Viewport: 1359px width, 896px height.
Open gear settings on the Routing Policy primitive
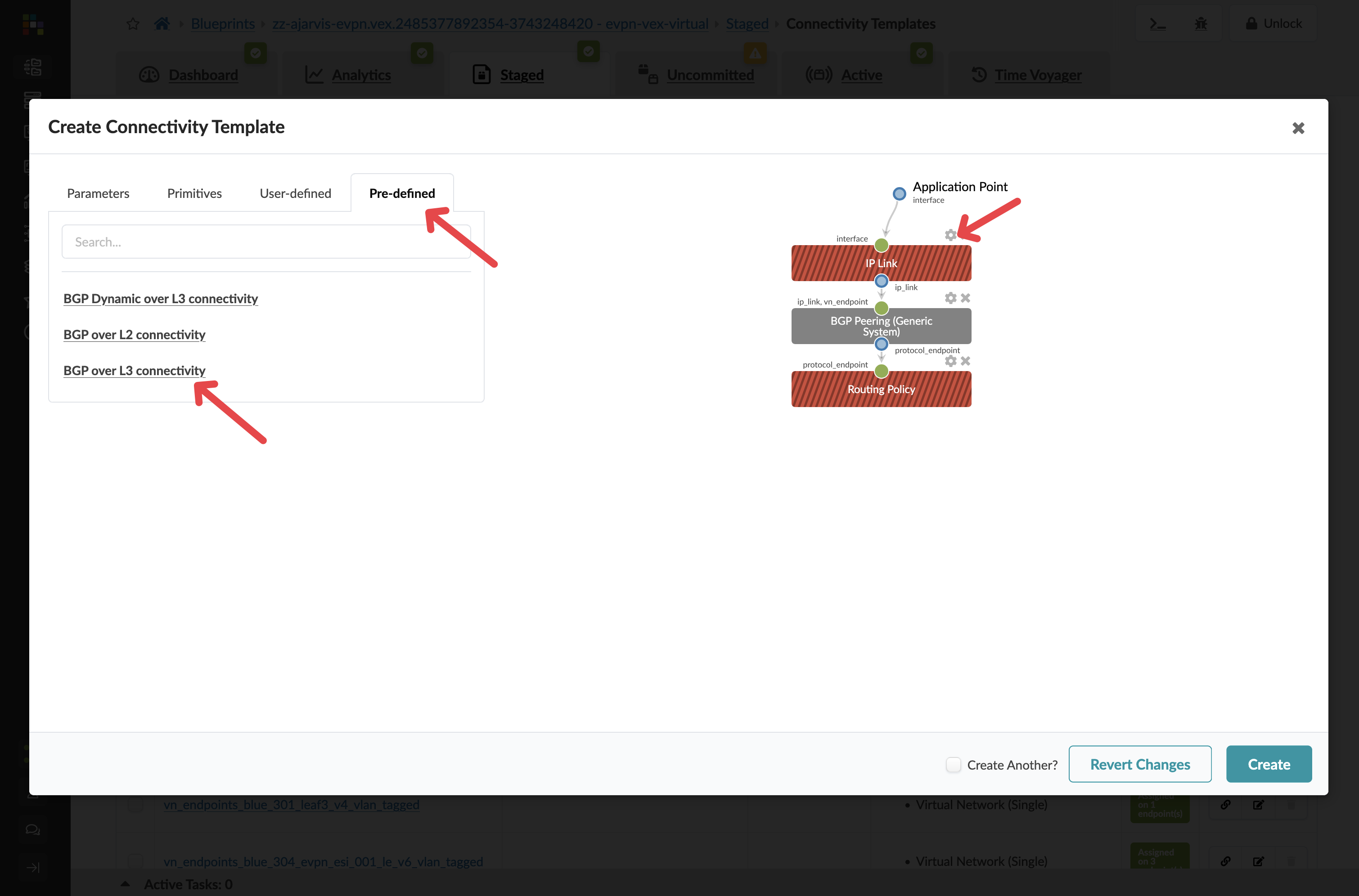pos(950,361)
